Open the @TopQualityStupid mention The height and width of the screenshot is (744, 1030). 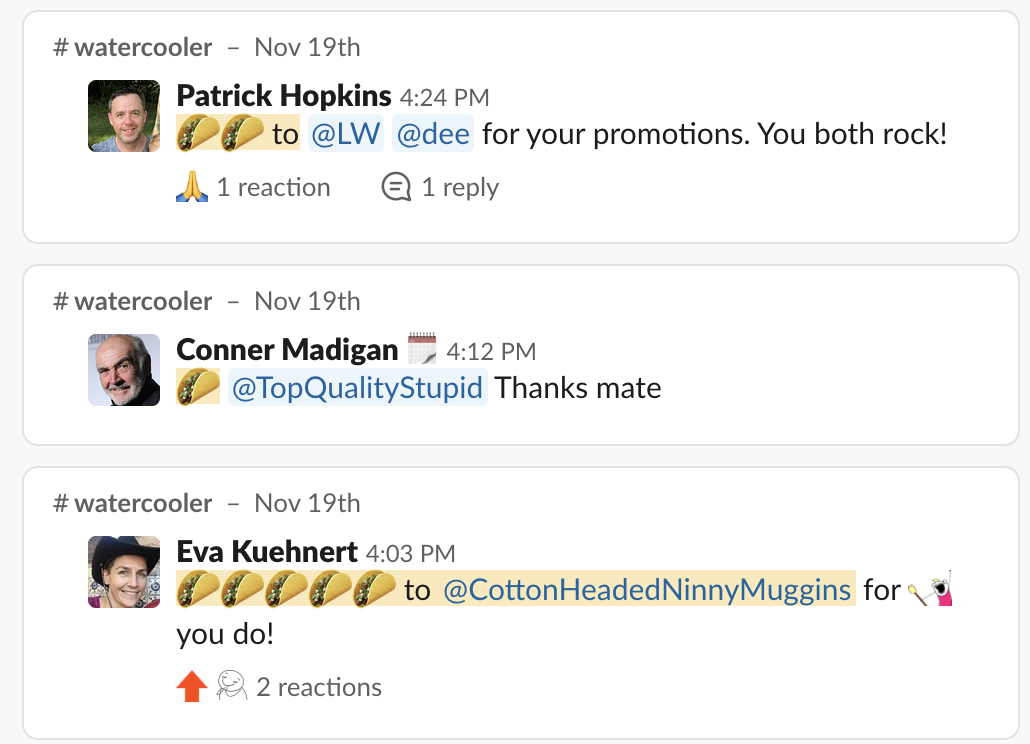pyautogui.click(x=357, y=387)
